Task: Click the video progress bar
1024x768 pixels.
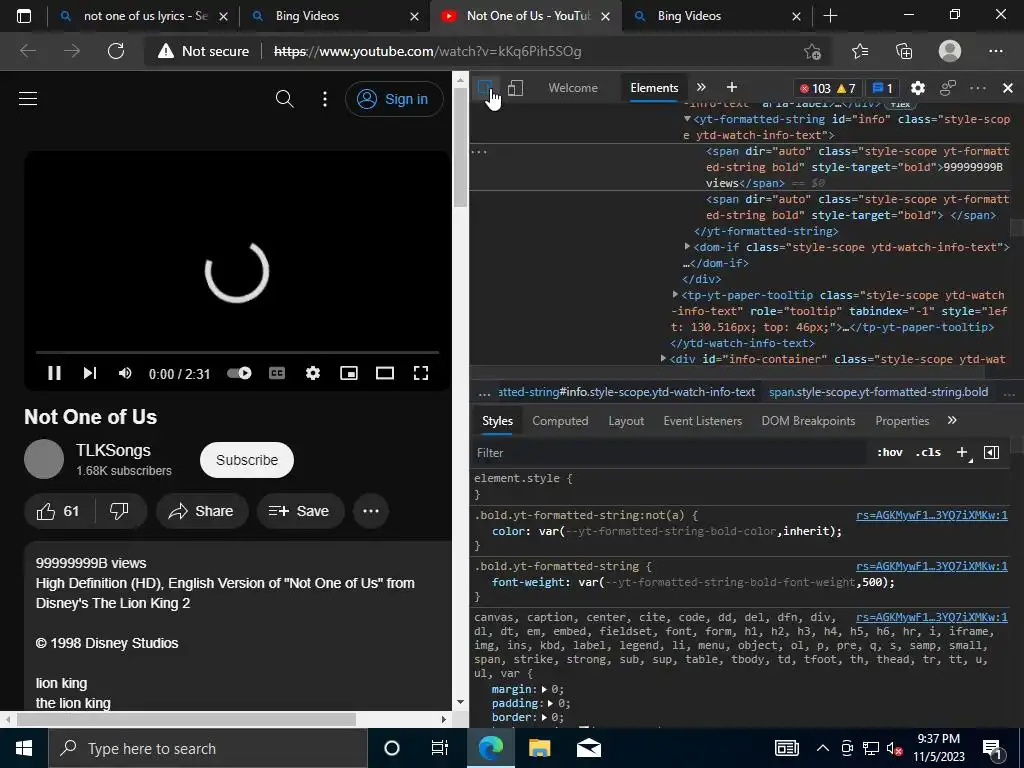Action: [x=237, y=352]
